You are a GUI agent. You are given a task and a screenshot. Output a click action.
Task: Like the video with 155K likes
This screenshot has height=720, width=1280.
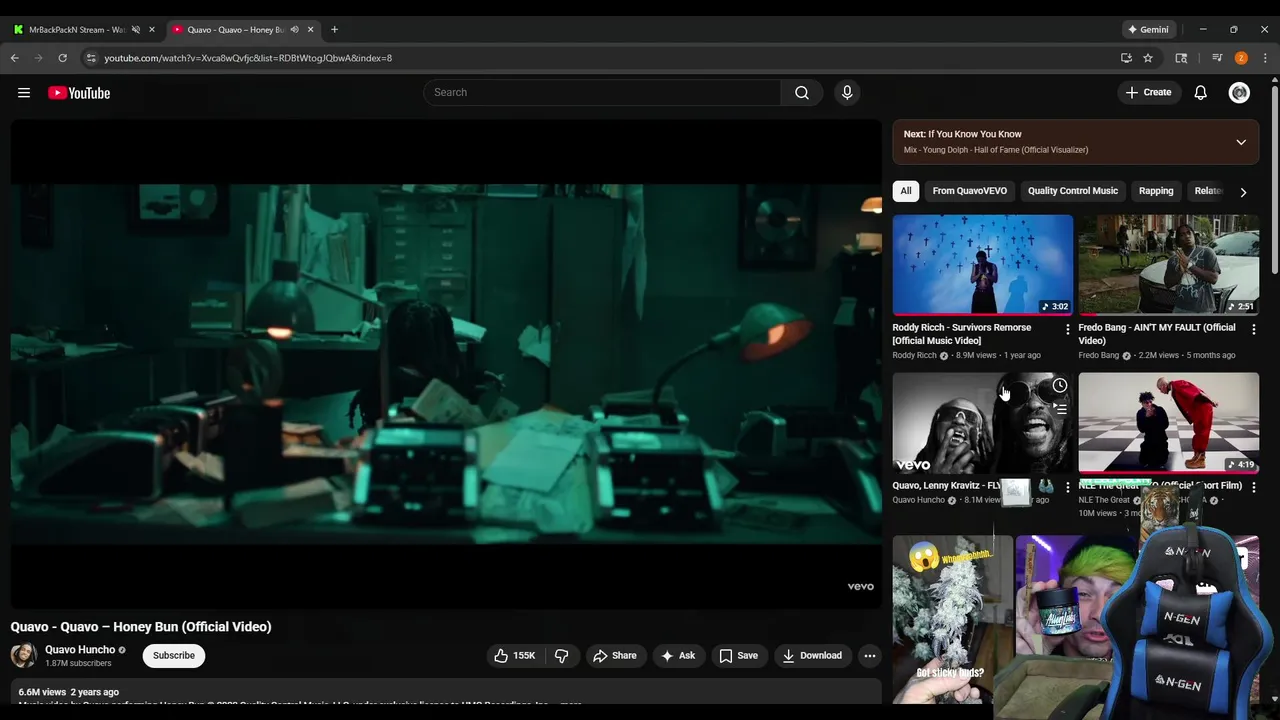pyautogui.click(x=515, y=655)
